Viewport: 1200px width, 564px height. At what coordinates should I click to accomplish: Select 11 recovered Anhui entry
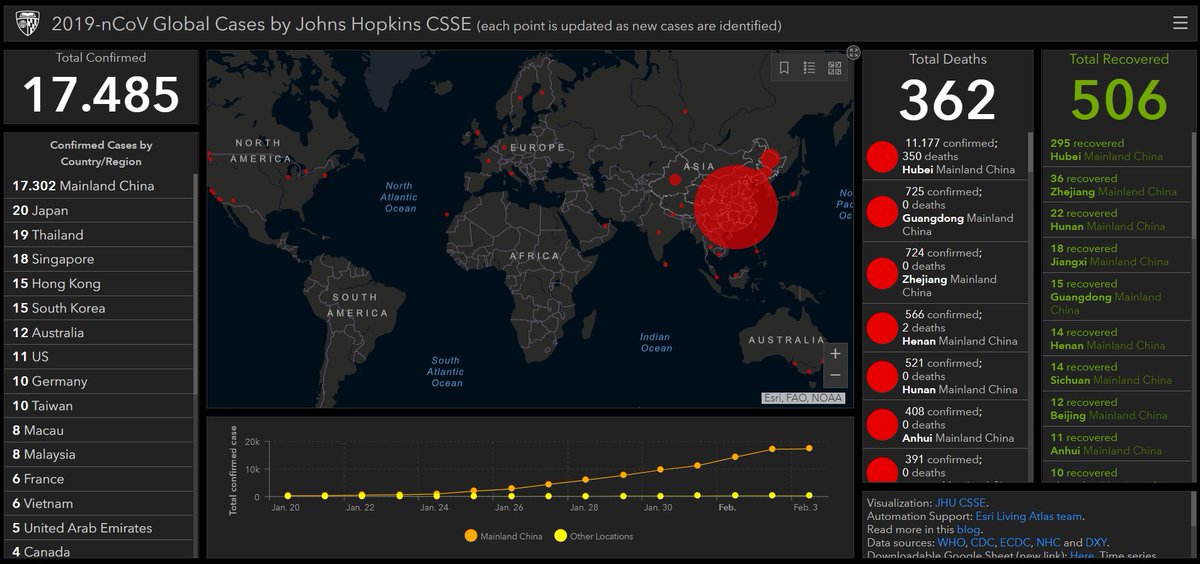(x=1116, y=444)
